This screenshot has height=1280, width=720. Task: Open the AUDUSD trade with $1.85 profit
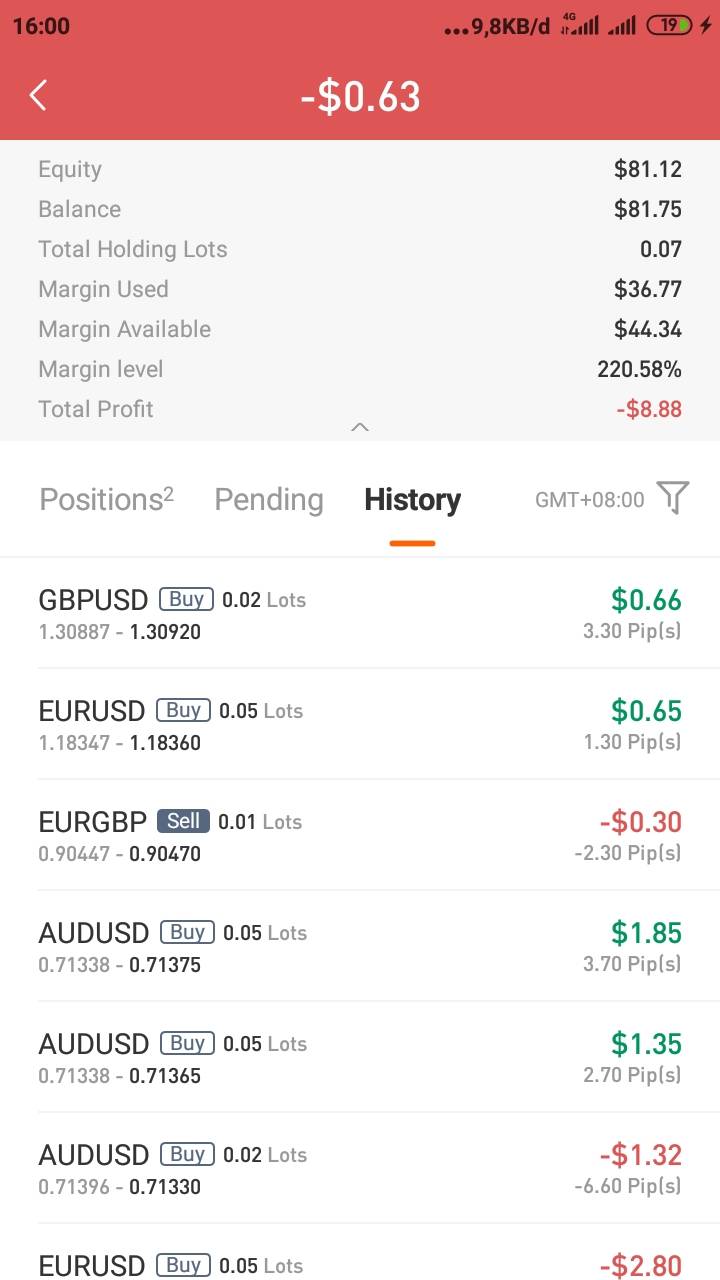[360, 947]
